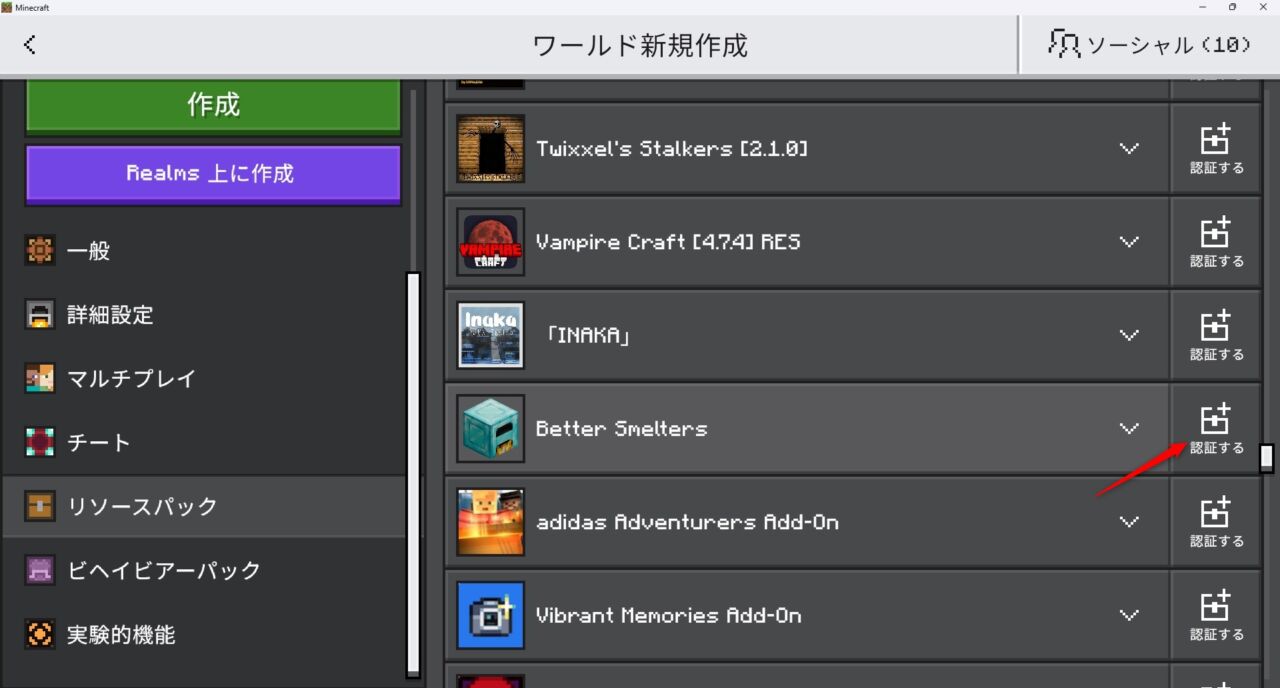Open the マルチプレイ settings tab
This screenshot has width=1280, height=688.
point(204,379)
